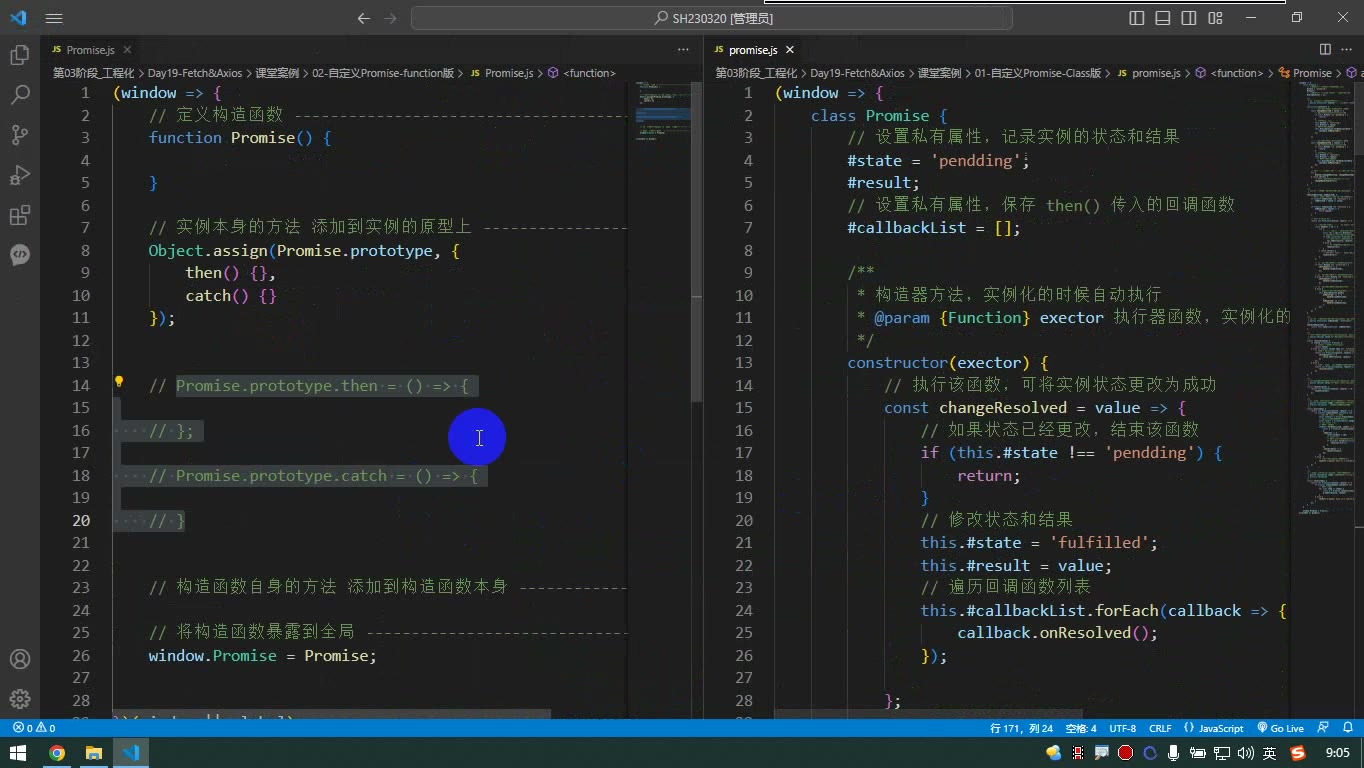
Task: Split the right editor group
Action: pyautogui.click(x=1325, y=50)
